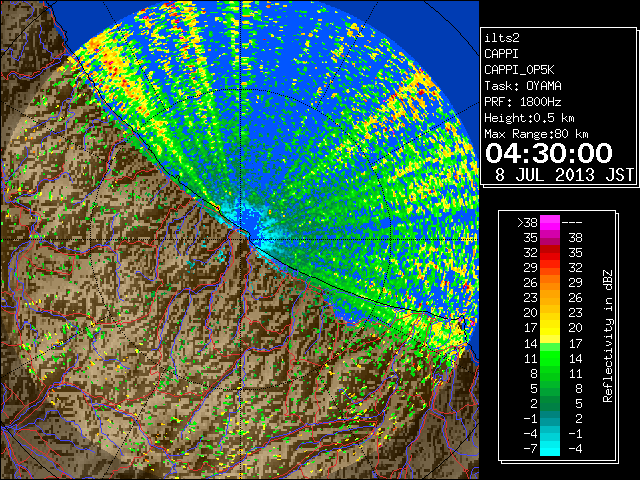Click the 'PRF: 1800Hz' text
The width and height of the screenshot is (640, 480).
pyautogui.click(x=522, y=102)
